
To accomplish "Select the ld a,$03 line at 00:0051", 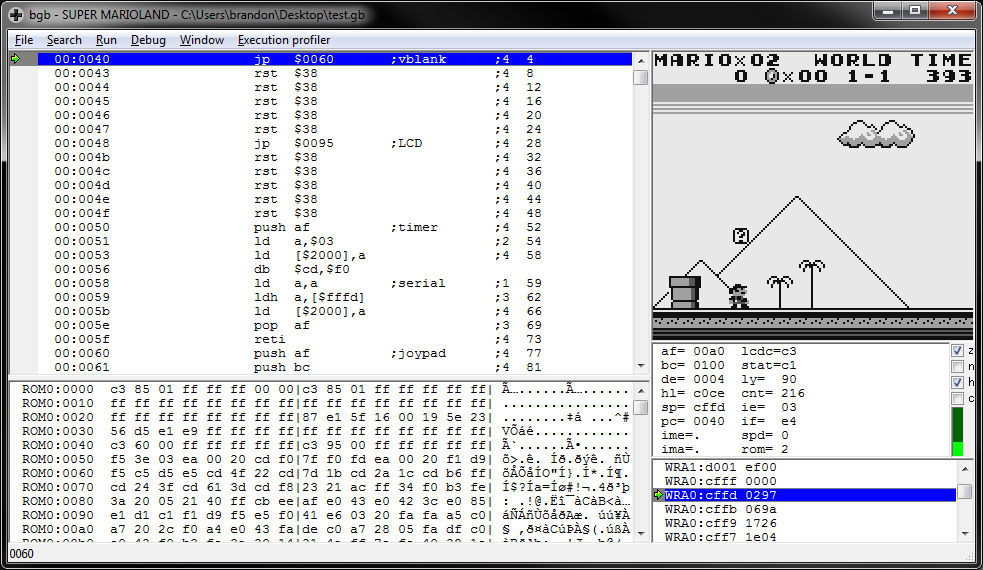I will click(x=335, y=241).
